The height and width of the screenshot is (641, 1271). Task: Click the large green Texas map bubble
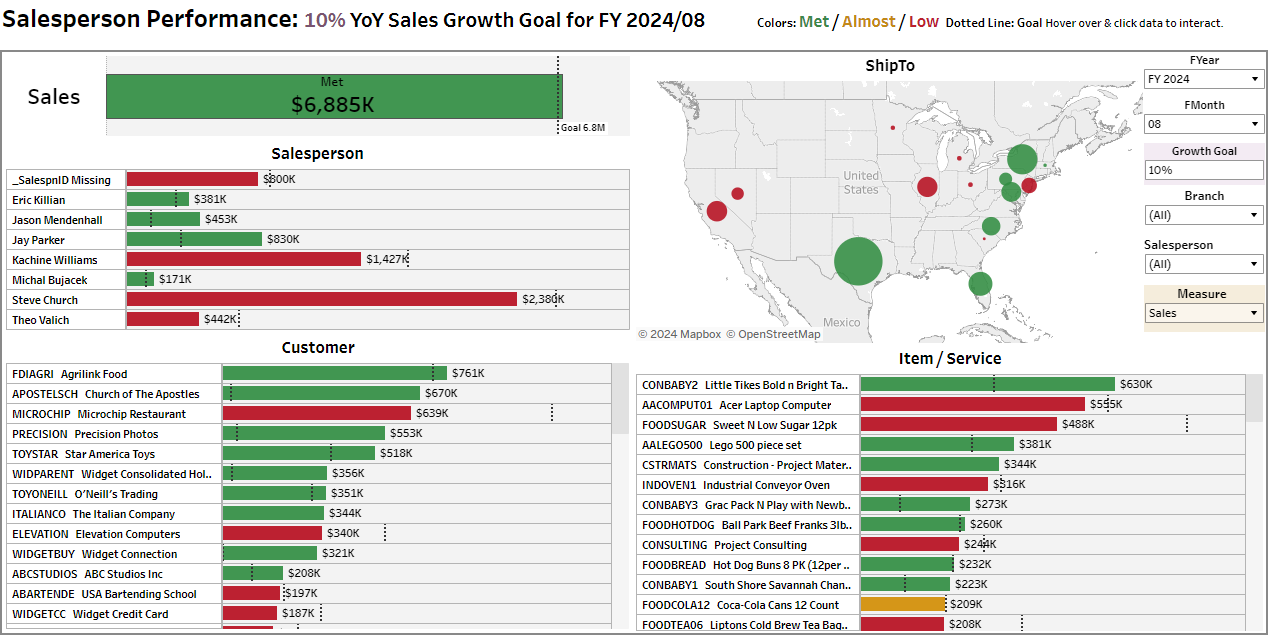click(x=857, y=262)
